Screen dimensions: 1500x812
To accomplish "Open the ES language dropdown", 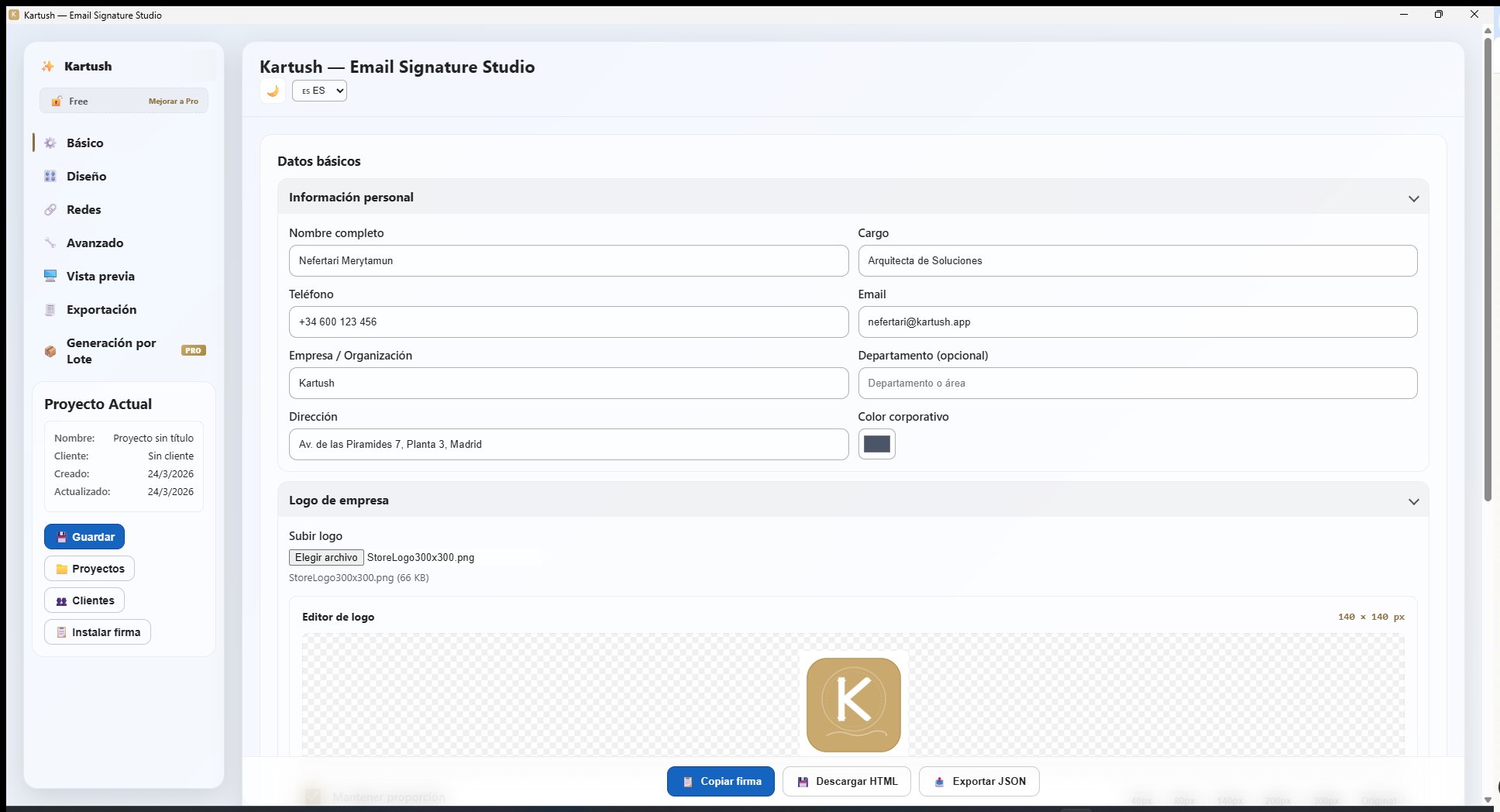I will [319, 91].
